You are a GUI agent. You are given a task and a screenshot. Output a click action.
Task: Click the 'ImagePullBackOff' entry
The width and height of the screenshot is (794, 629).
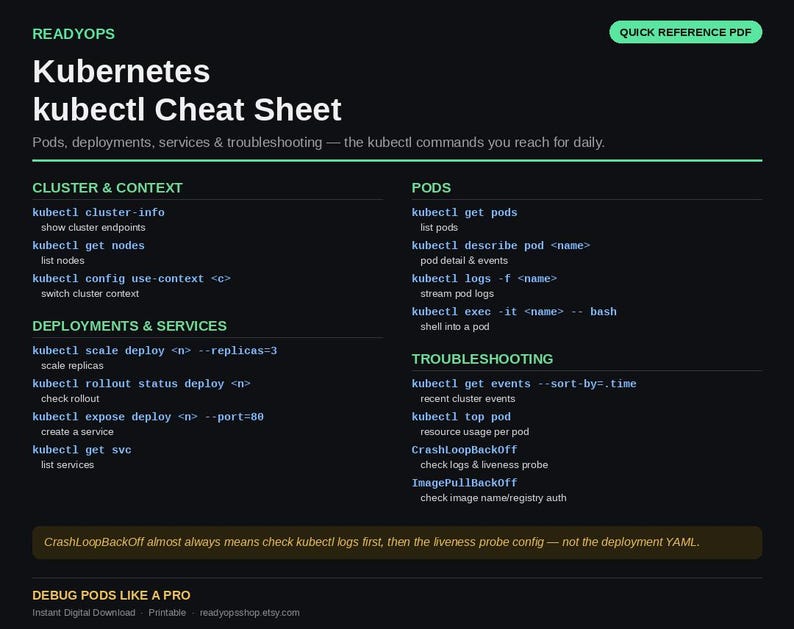coord(464,483)
